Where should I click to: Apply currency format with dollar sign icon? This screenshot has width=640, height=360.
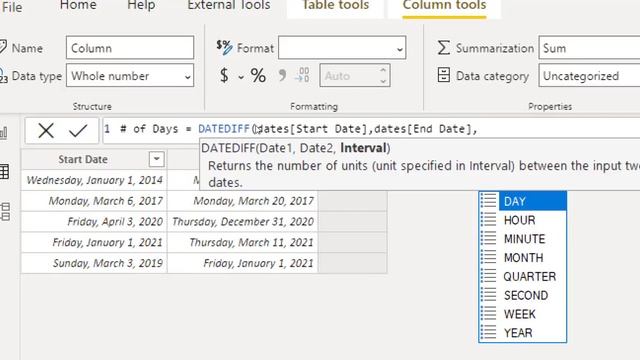(224, 76)
